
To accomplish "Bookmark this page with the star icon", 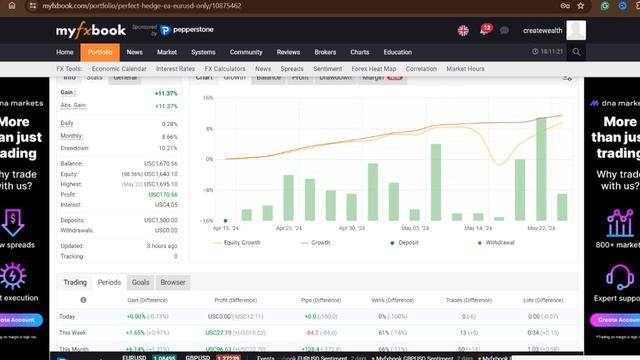I will [580, 6].
